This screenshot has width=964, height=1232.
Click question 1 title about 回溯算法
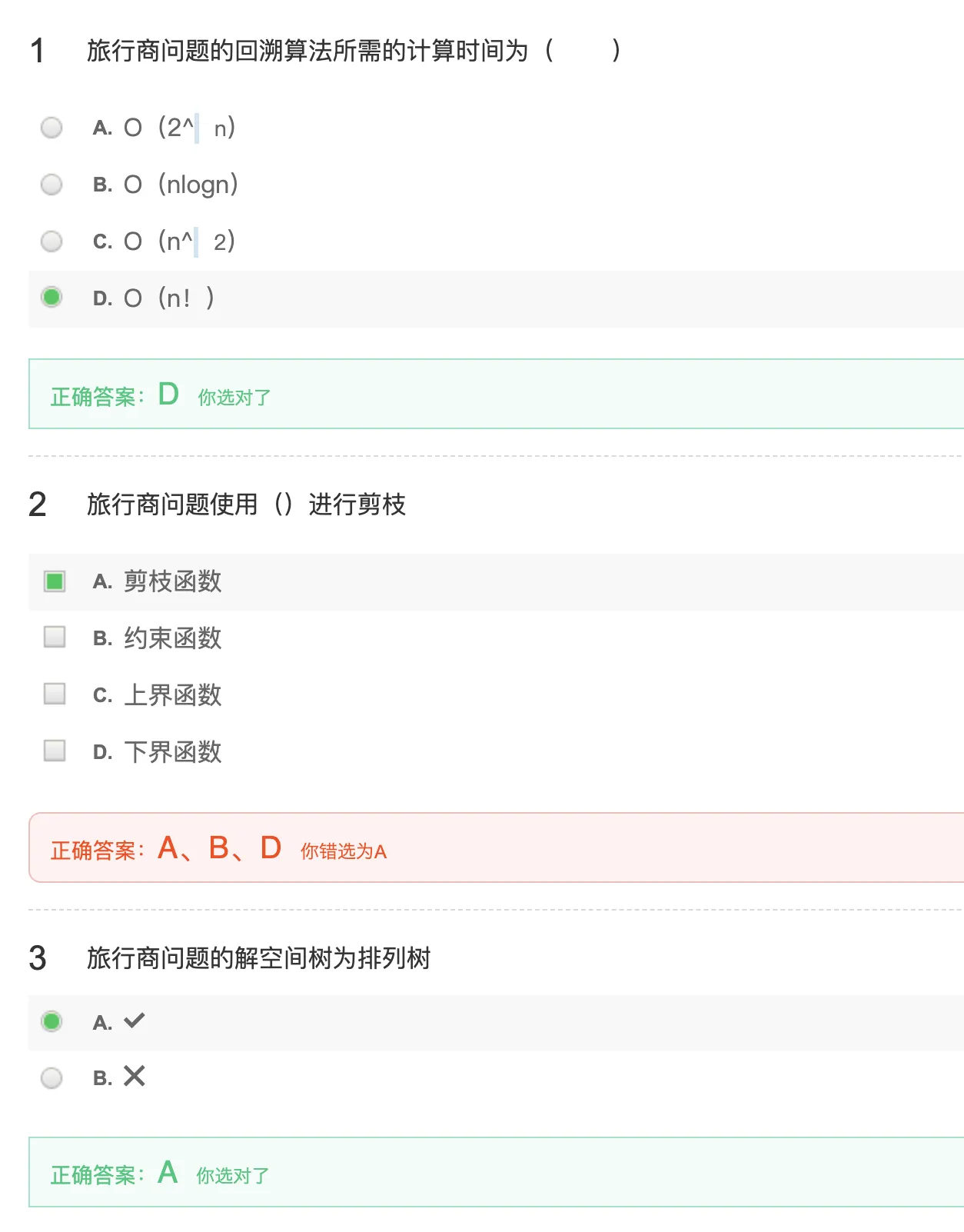click(x=354, y=51)
